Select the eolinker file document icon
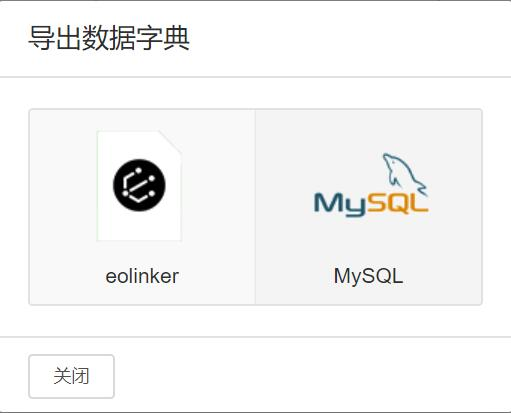 pyautogui.click(x=139, y=186)
